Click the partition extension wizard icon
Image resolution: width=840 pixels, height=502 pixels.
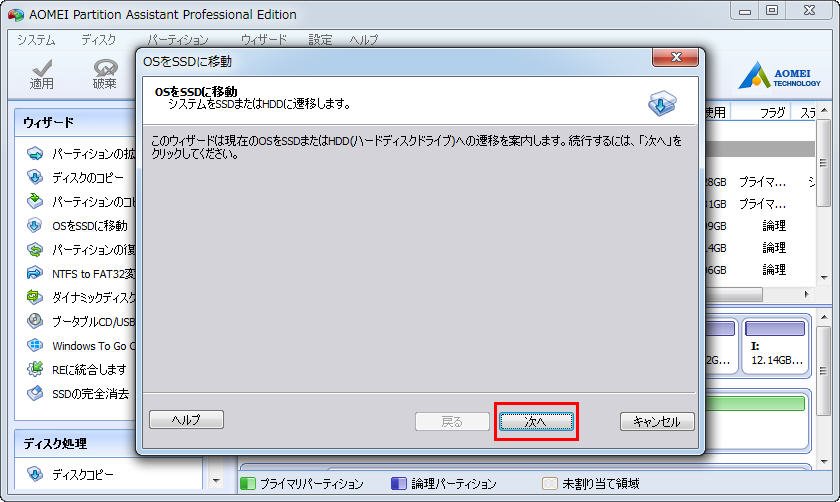pos(35,154)
